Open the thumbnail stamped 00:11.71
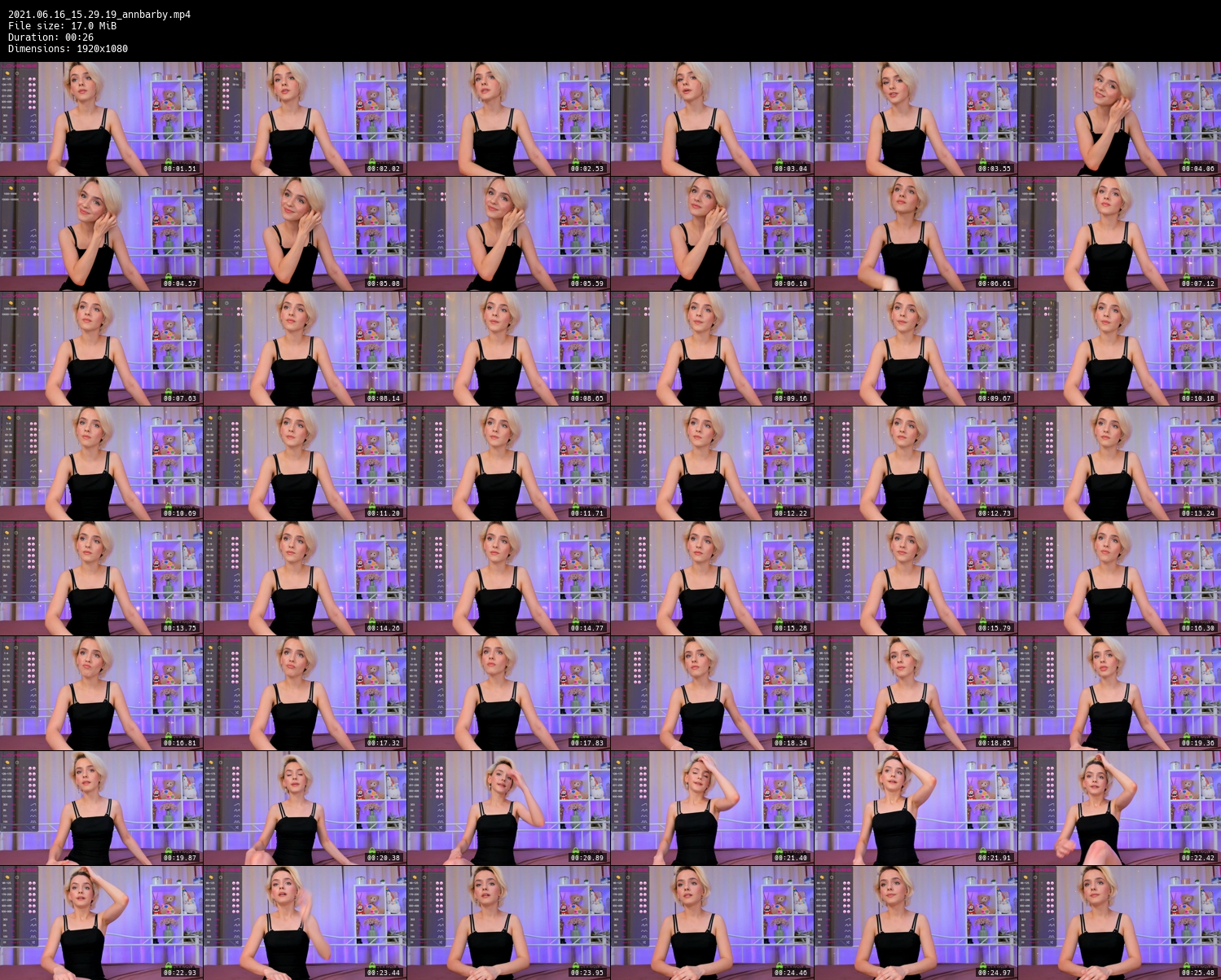The width and height of the screenshot is (1221, 980). coord(508,464)
